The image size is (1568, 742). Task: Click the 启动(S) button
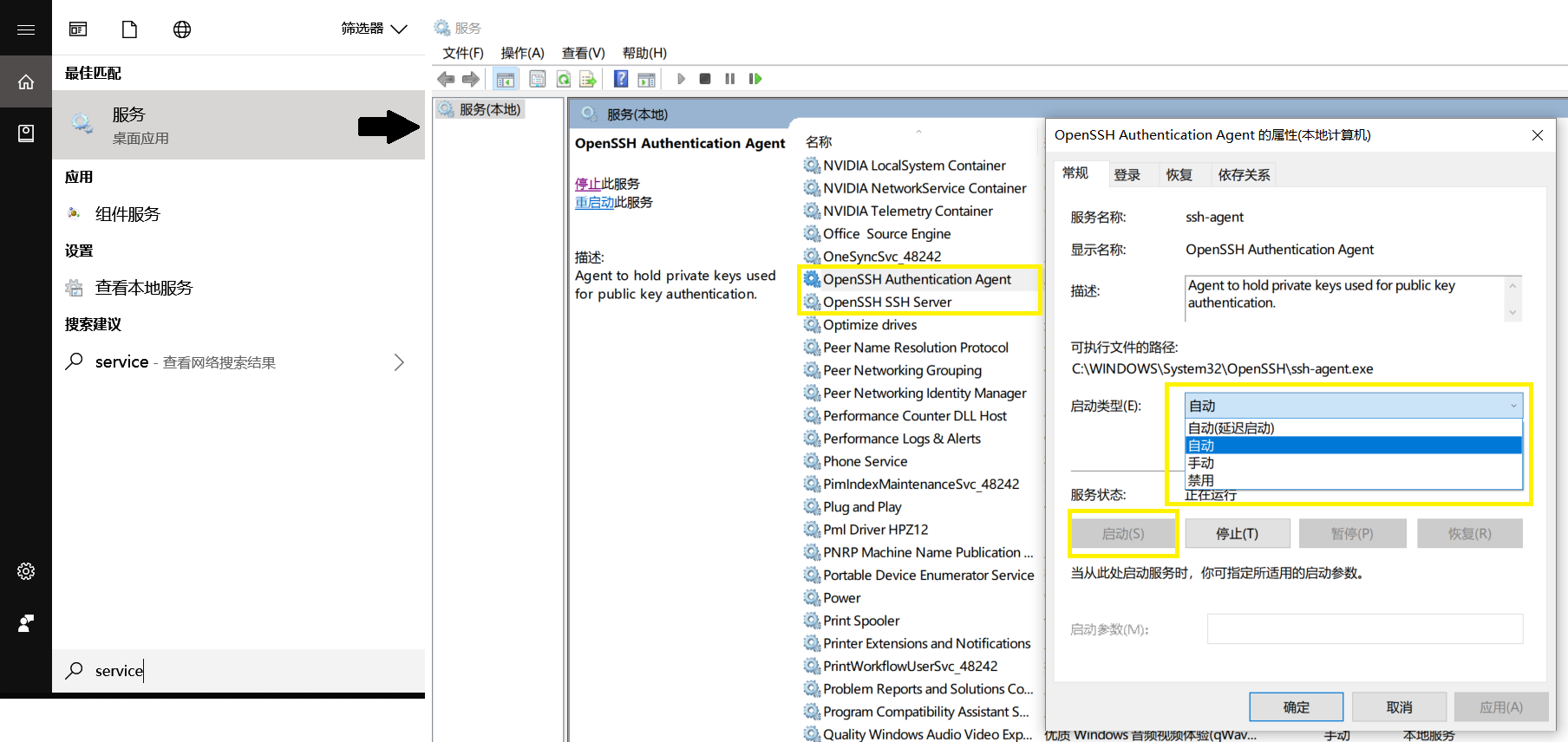click(x=1123, y=534)
